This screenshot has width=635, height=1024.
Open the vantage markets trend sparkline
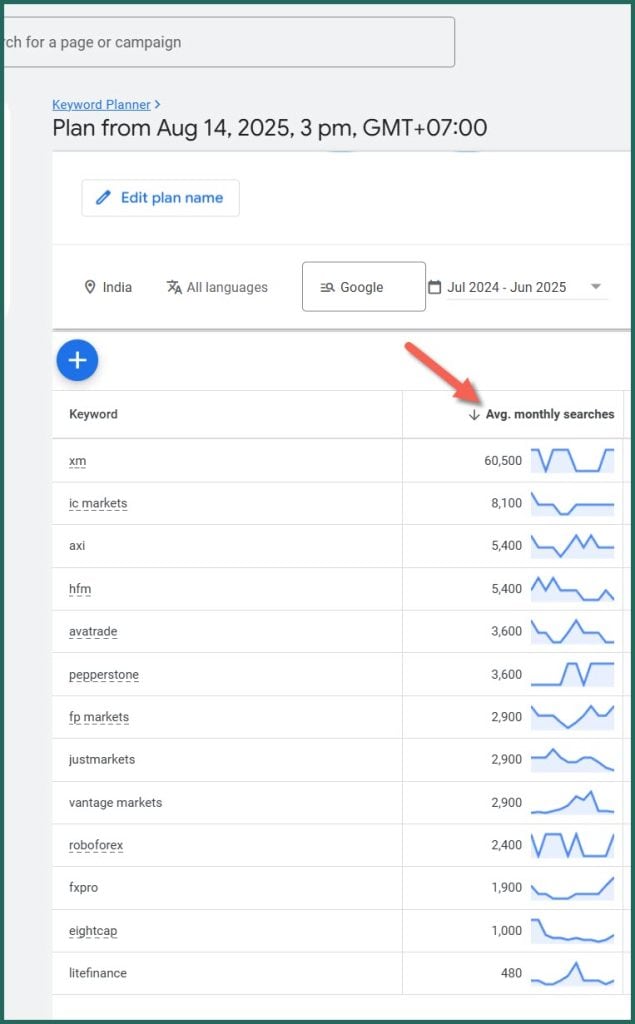[572, 802]
